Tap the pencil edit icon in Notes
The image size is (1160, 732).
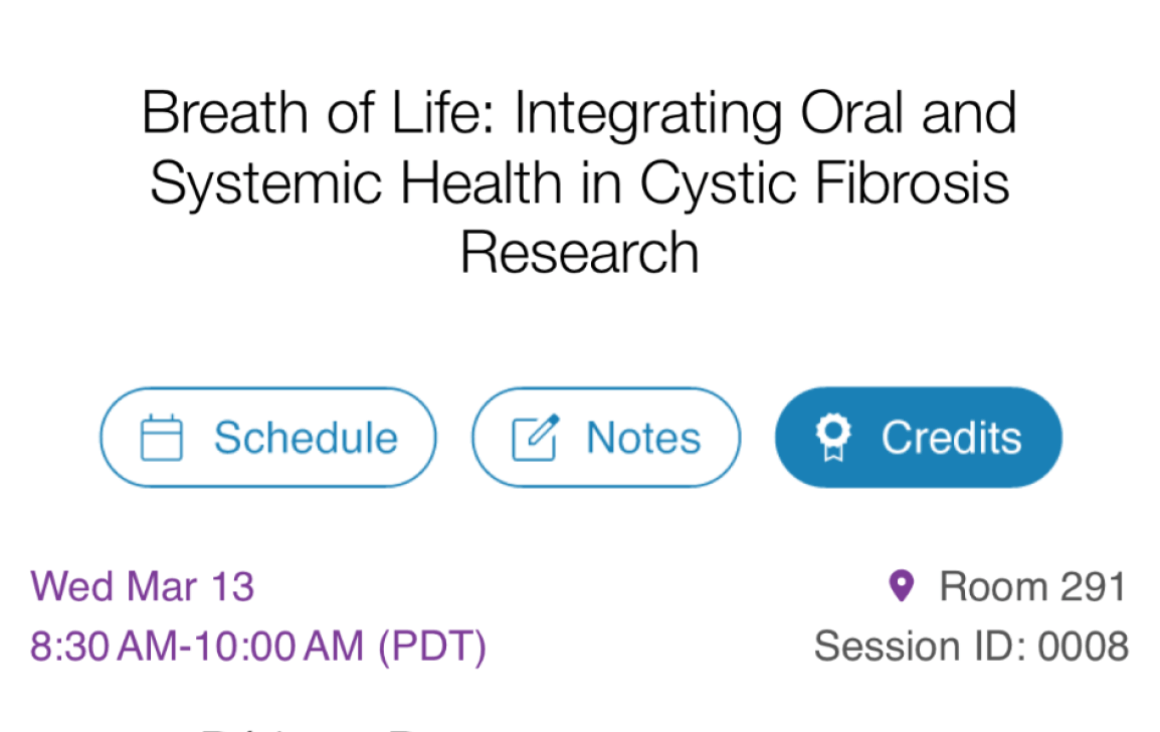pyautogui.click(x=536, y=437)
